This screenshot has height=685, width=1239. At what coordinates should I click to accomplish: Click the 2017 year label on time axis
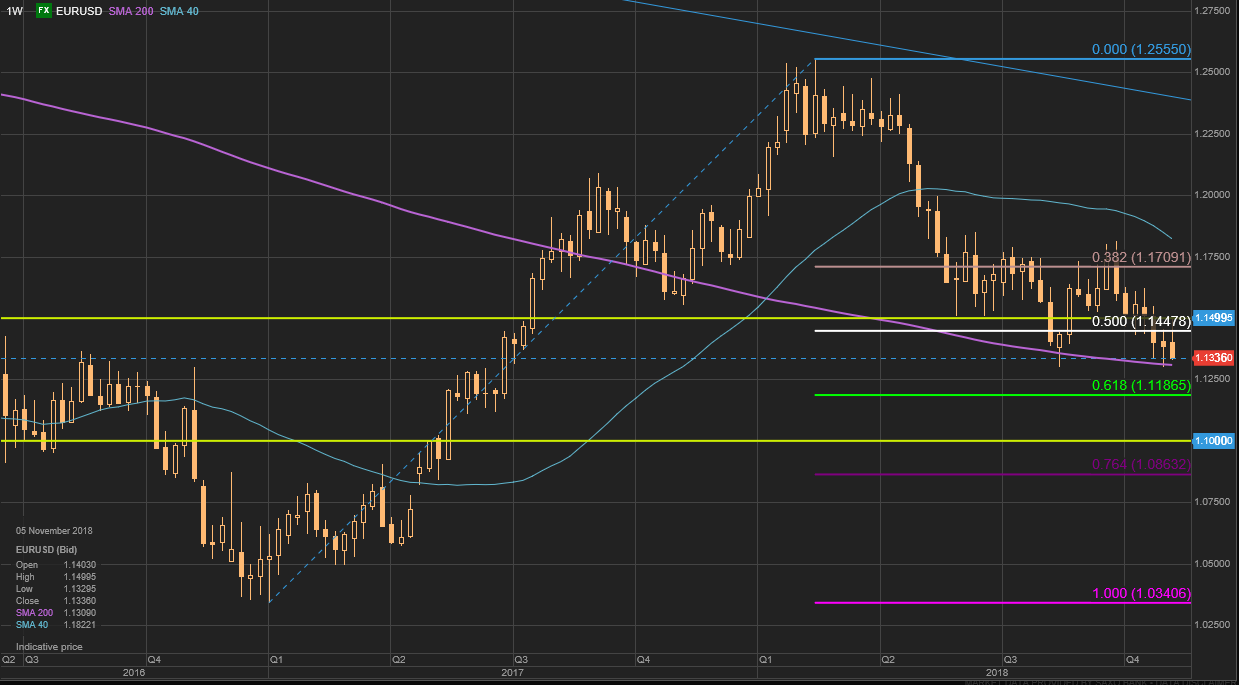(x=512, y=673)
